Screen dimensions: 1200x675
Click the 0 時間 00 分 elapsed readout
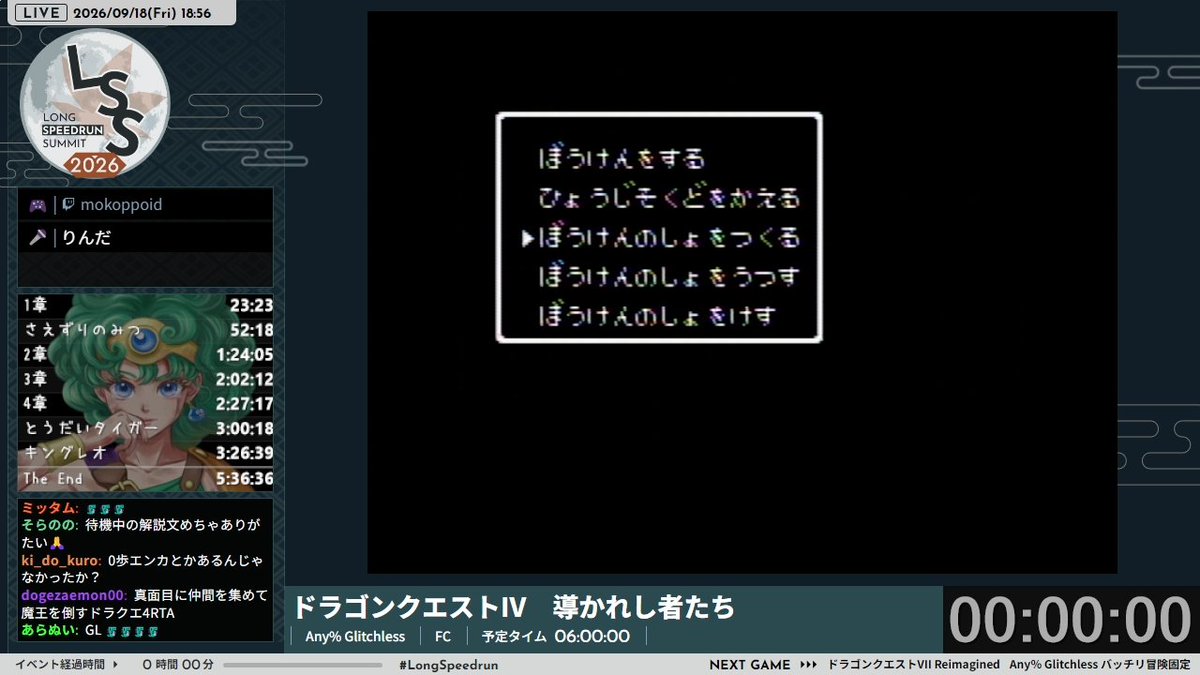tap(178, 665)
